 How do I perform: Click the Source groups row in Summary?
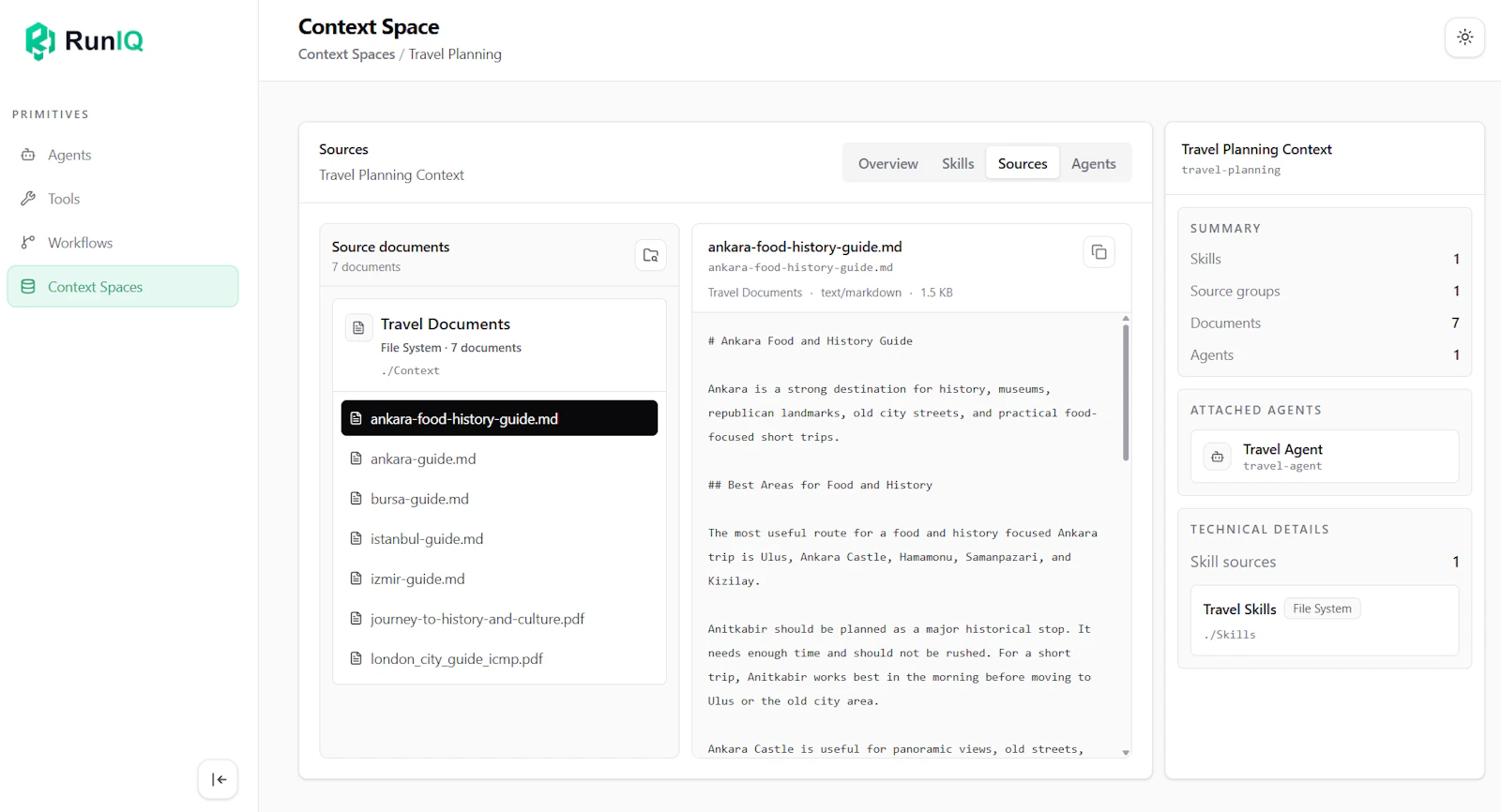point(1324,291)
